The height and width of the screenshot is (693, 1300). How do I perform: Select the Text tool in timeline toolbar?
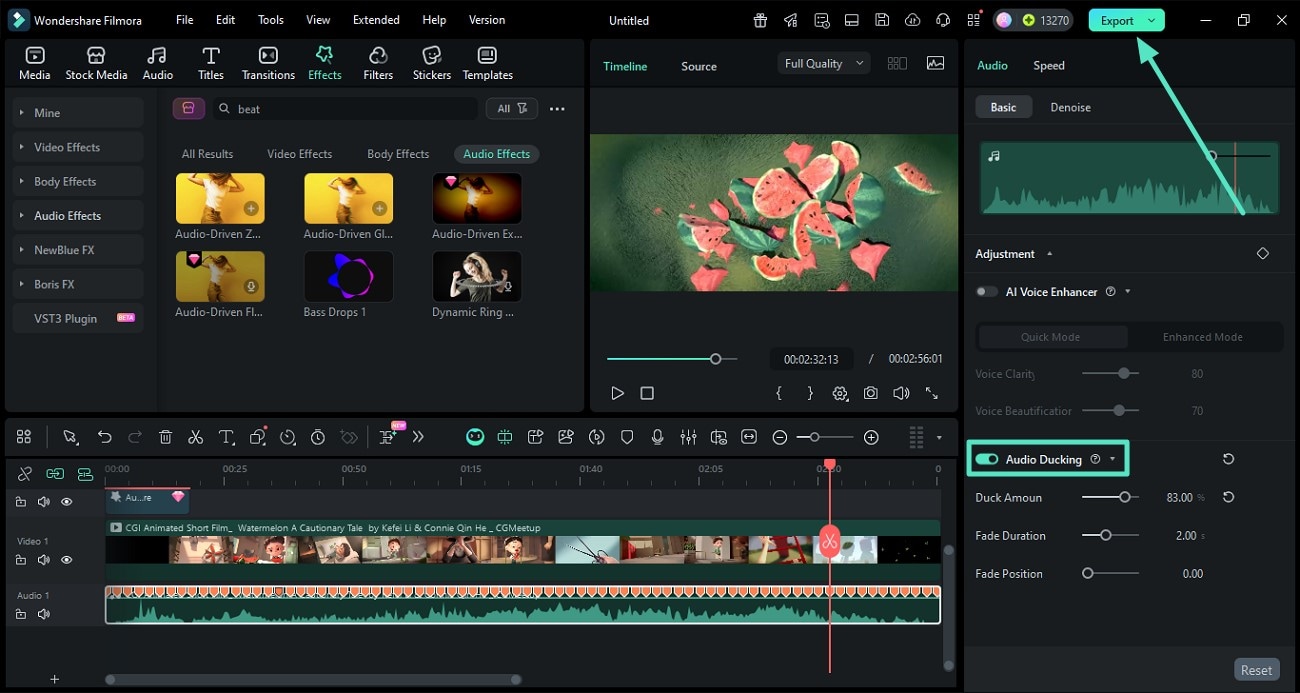tap(226, 437)
